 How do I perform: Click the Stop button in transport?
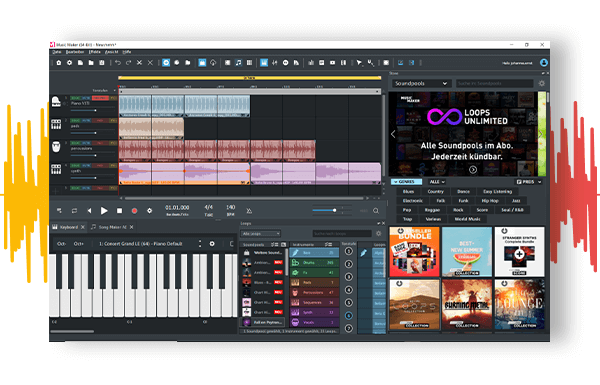click(x=119, y=211)
